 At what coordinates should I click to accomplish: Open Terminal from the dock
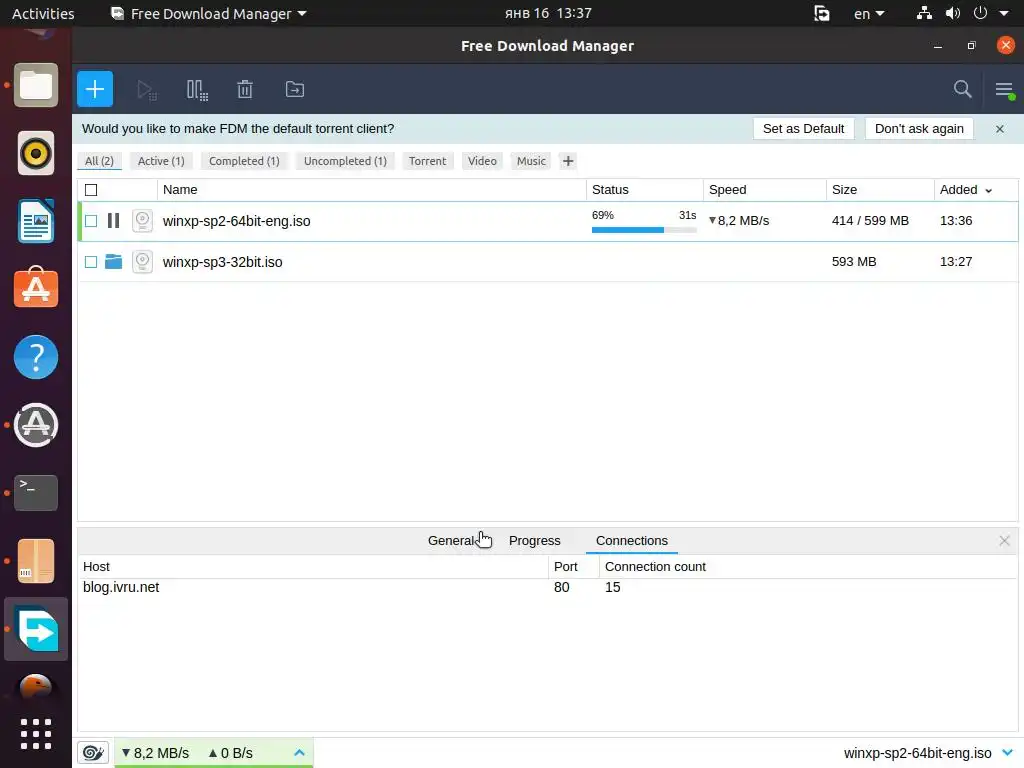coord(36,492)
